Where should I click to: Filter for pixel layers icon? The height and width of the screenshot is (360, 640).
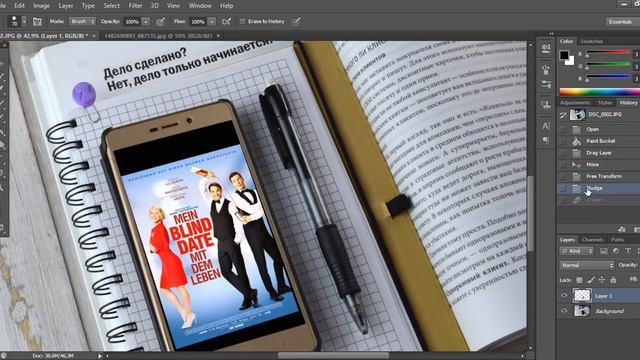click(604, 251)
